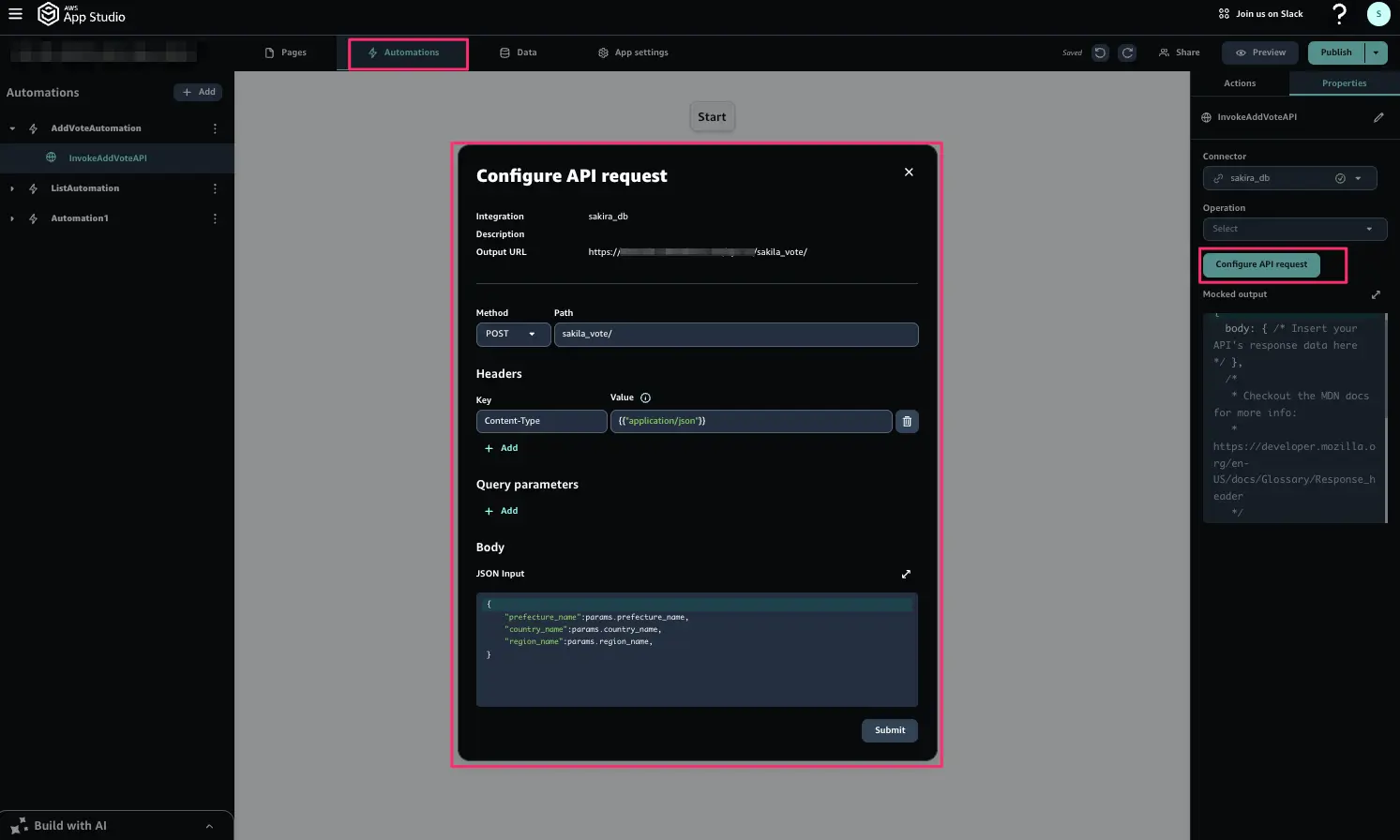Click the redo icon
Viewport: 1400px width, 840px height.
click(1127, 52)
